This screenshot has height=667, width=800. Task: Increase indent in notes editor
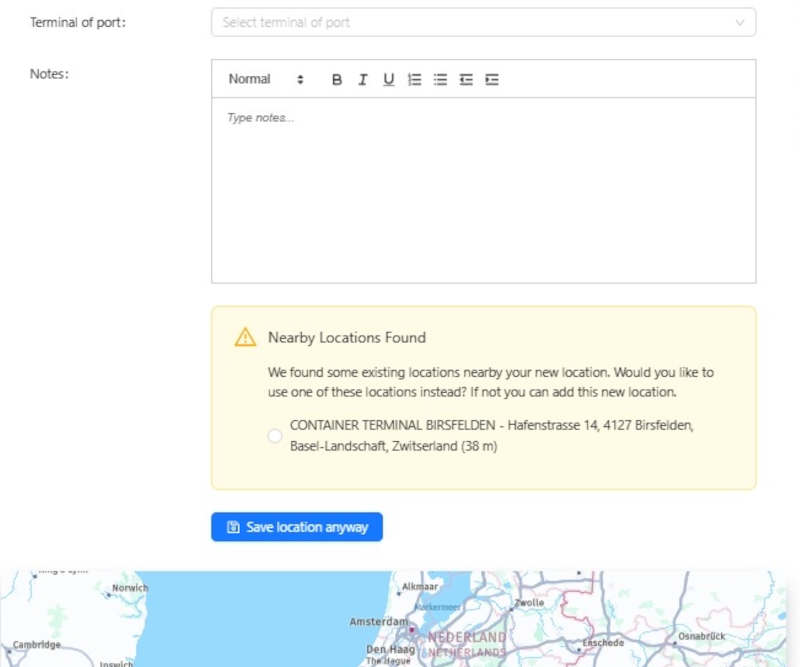pos(492,80)
